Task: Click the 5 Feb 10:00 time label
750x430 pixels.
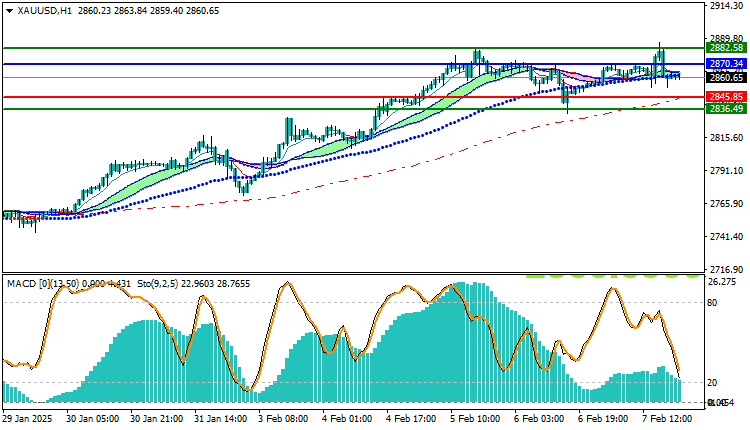Action: coord(475,419)
